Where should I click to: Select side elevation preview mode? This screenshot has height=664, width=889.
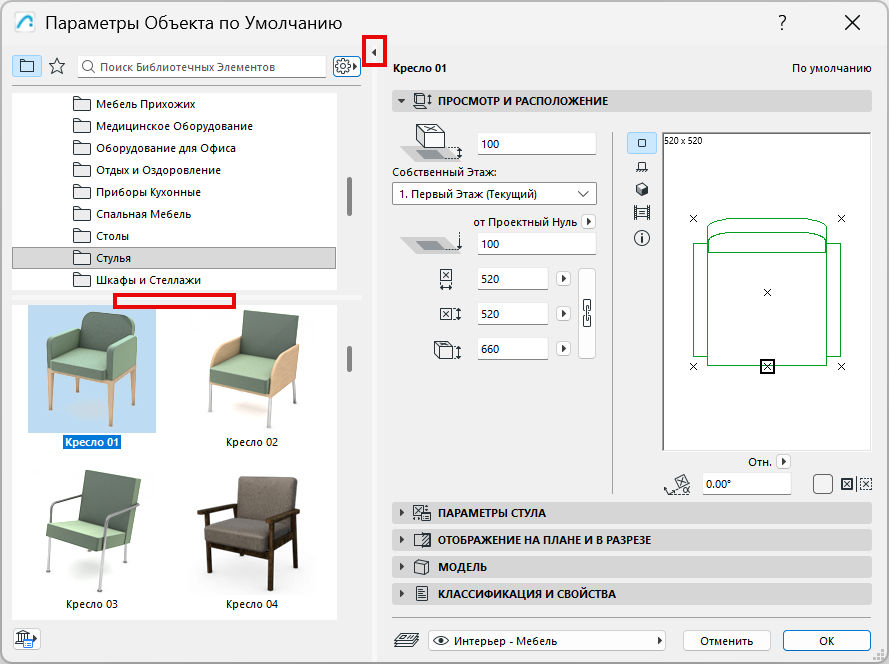click(642, 167)
